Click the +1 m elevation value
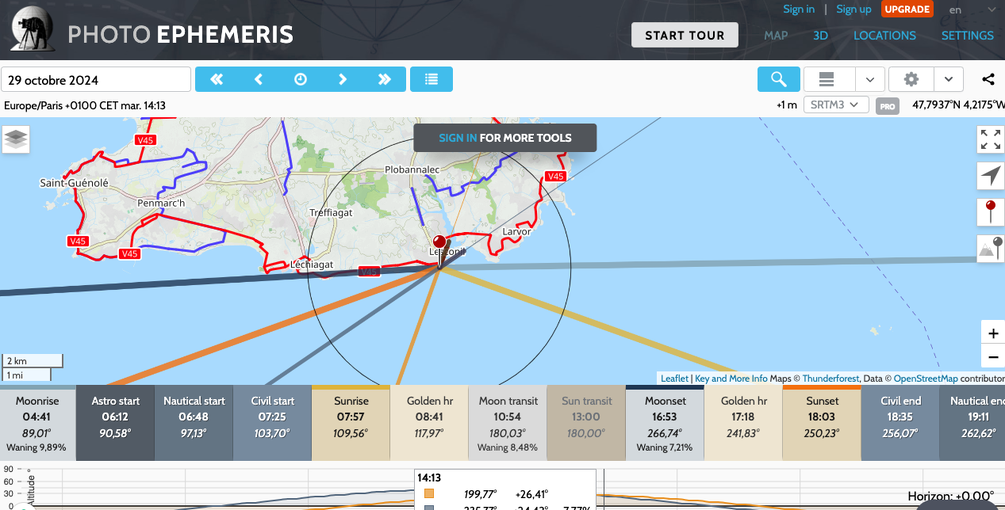1005x510 pixels. coord(786,105)
